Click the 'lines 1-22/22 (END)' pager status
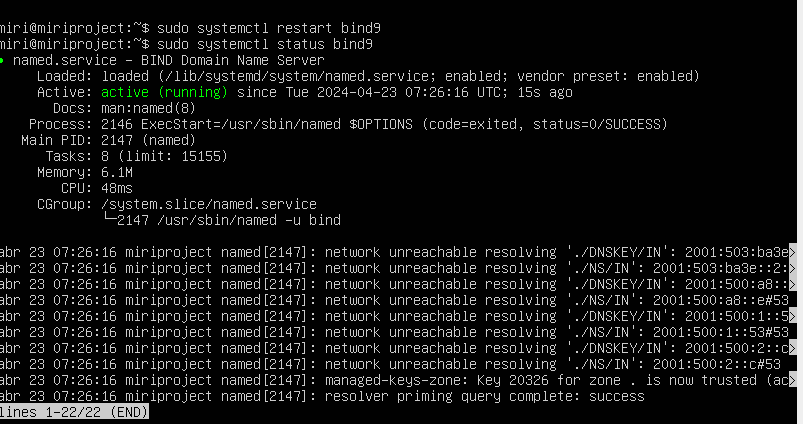This screenshot has width=803, height=424. click(74, 413)
